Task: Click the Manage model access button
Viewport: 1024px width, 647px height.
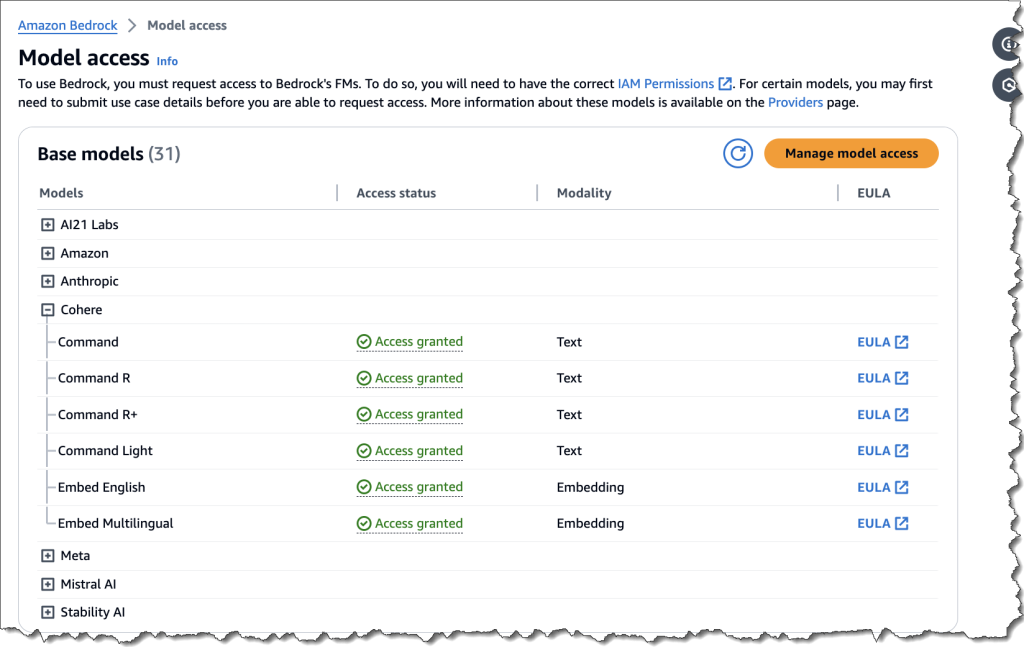Action: (851, 153)
